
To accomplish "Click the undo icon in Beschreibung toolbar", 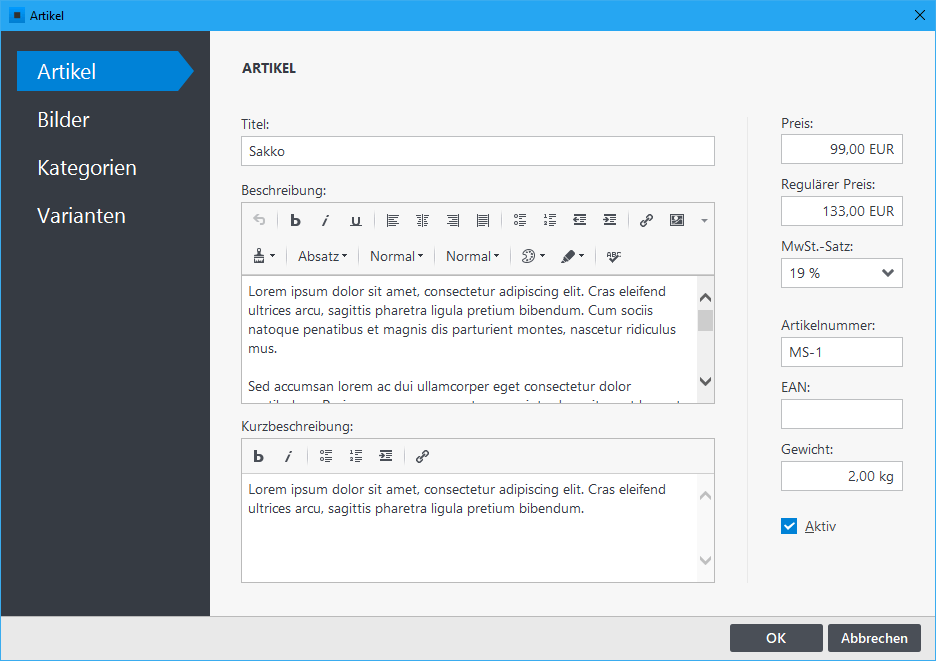I will 259,220.
